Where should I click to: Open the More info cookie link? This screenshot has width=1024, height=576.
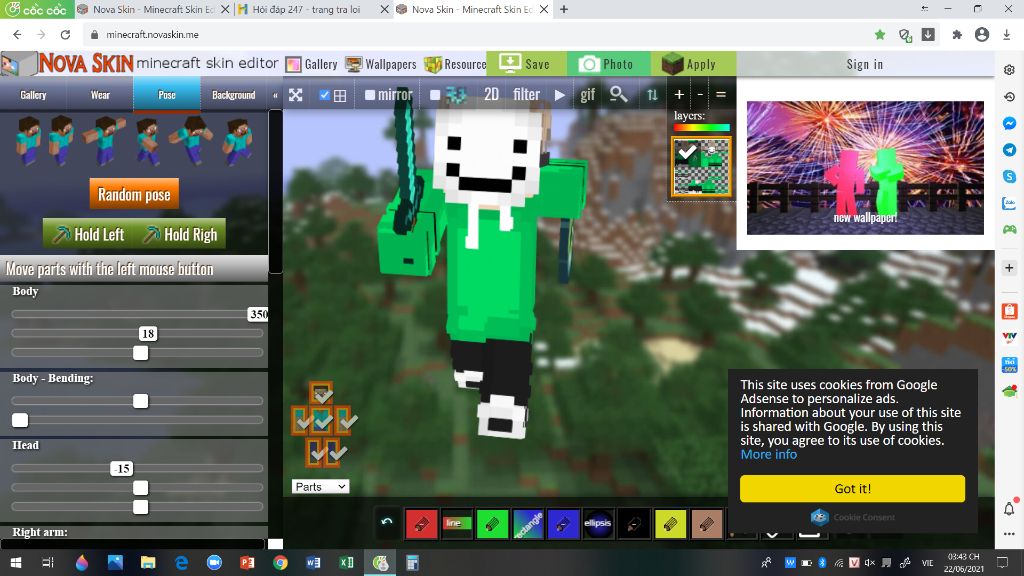(769, 455)
